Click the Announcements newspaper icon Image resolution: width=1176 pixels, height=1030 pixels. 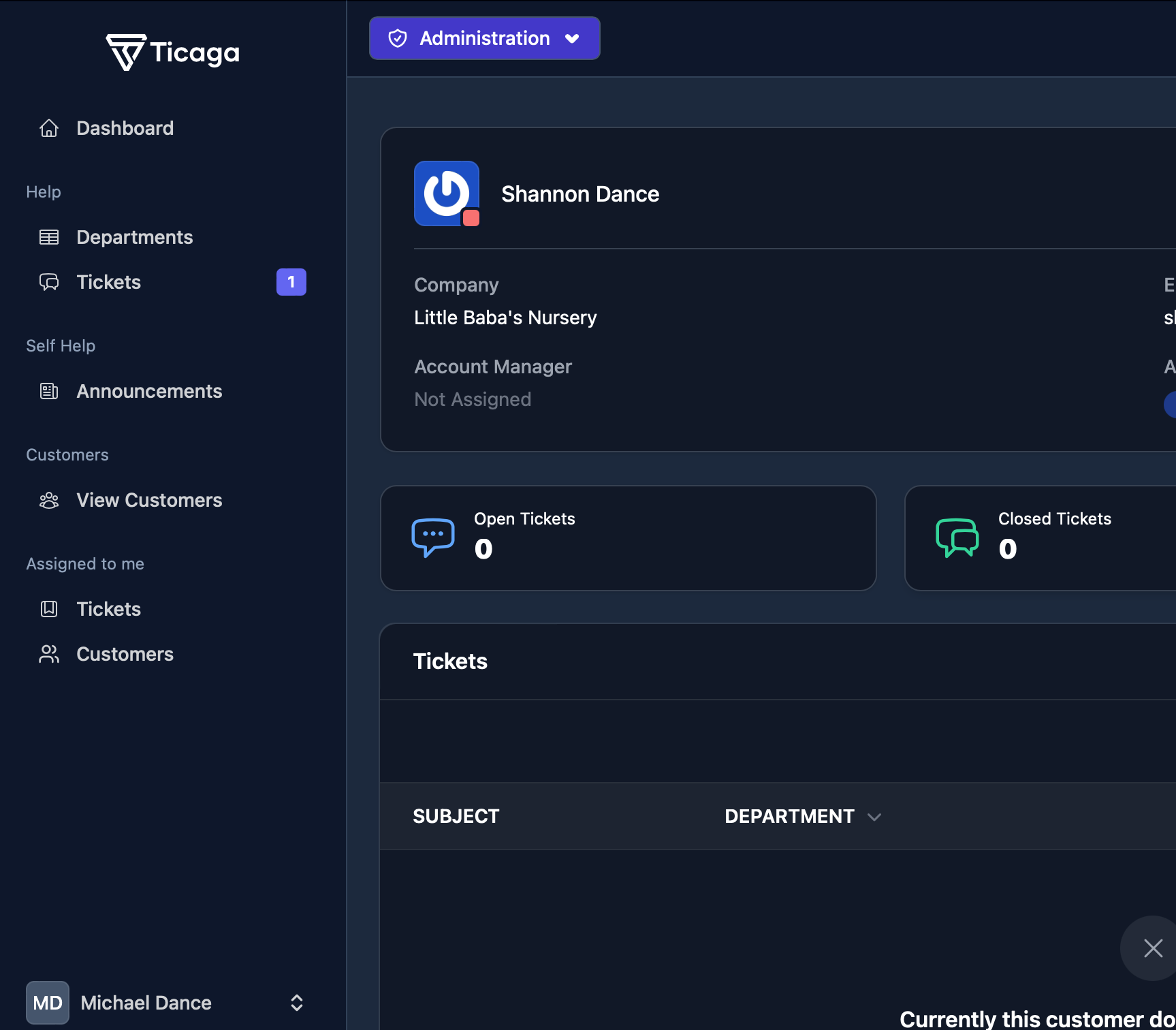pyautogui.click(x=48, y=391)
